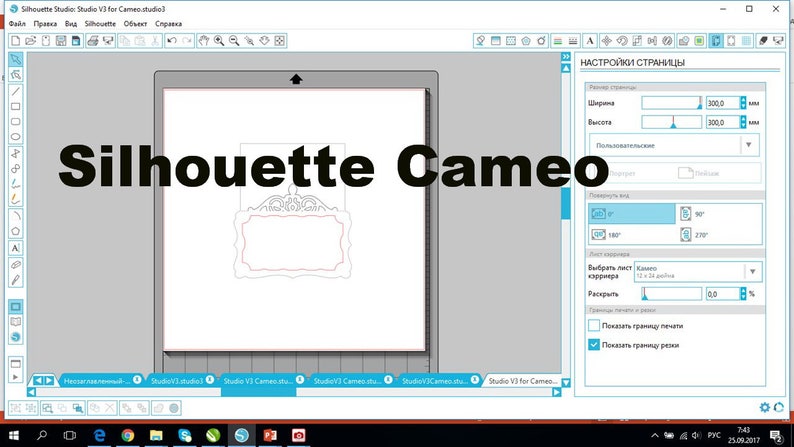Edit the Ширина 300,0 field
The image size is (794, 447).
pos(723,103)
